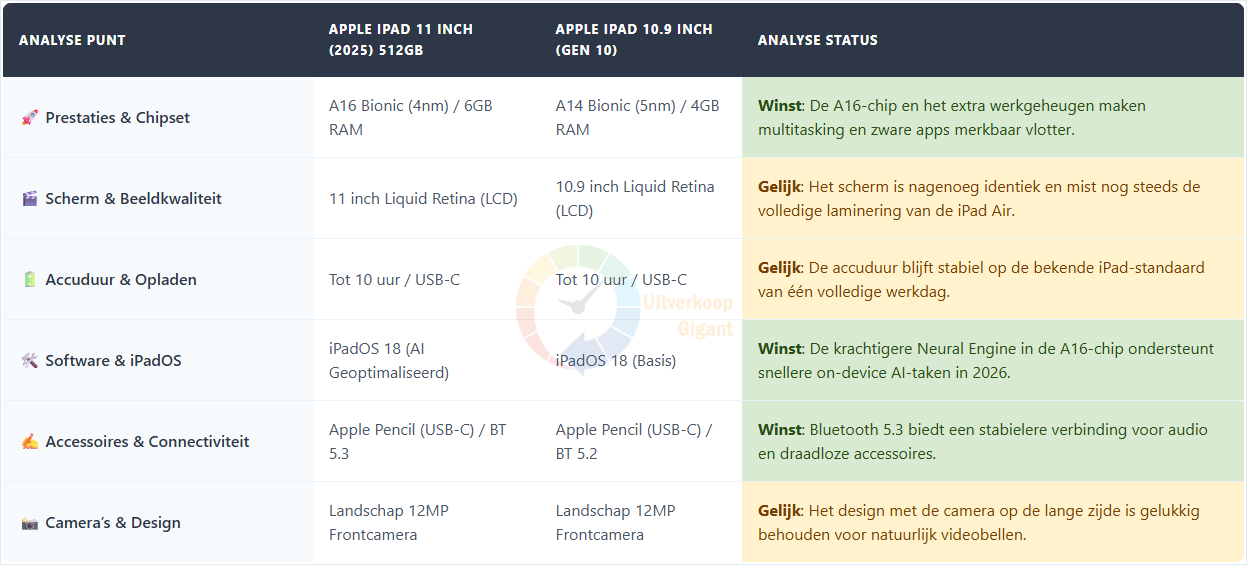
Task: Click the writing hand icon beside Accessoires
Action: point(29,442)
